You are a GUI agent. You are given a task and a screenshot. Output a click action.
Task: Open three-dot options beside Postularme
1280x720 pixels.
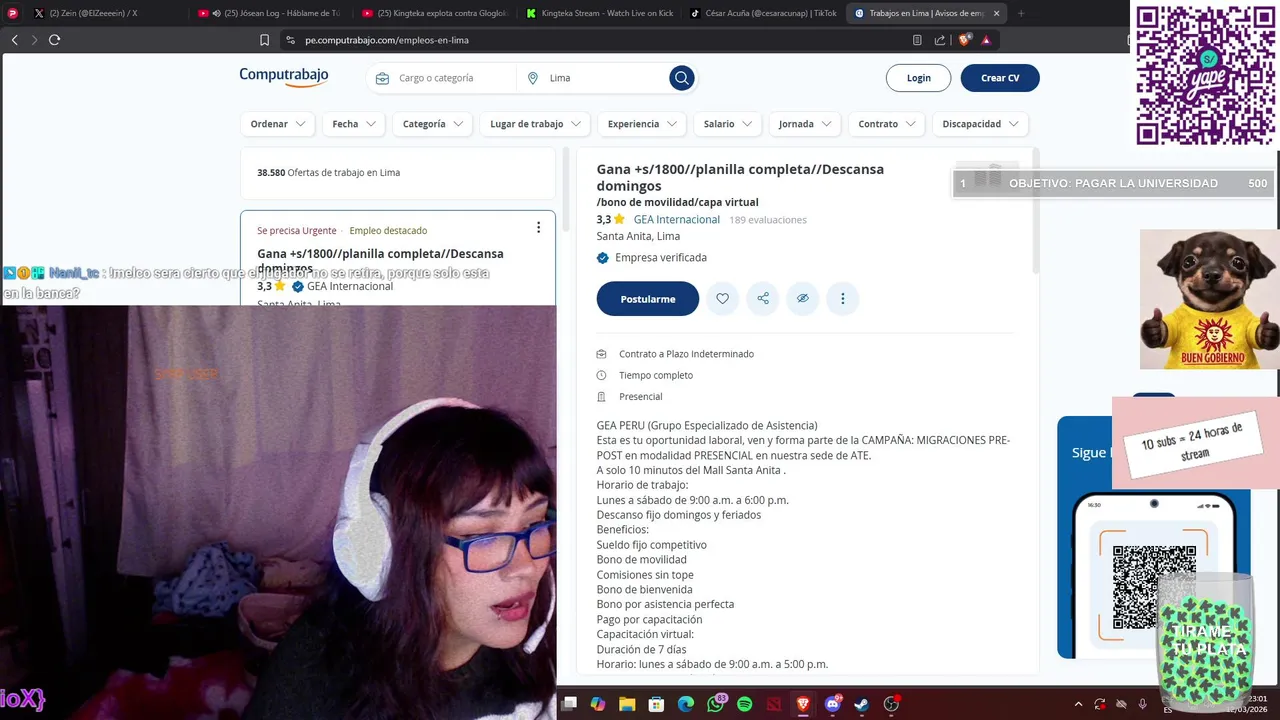(x=843, y=298)
